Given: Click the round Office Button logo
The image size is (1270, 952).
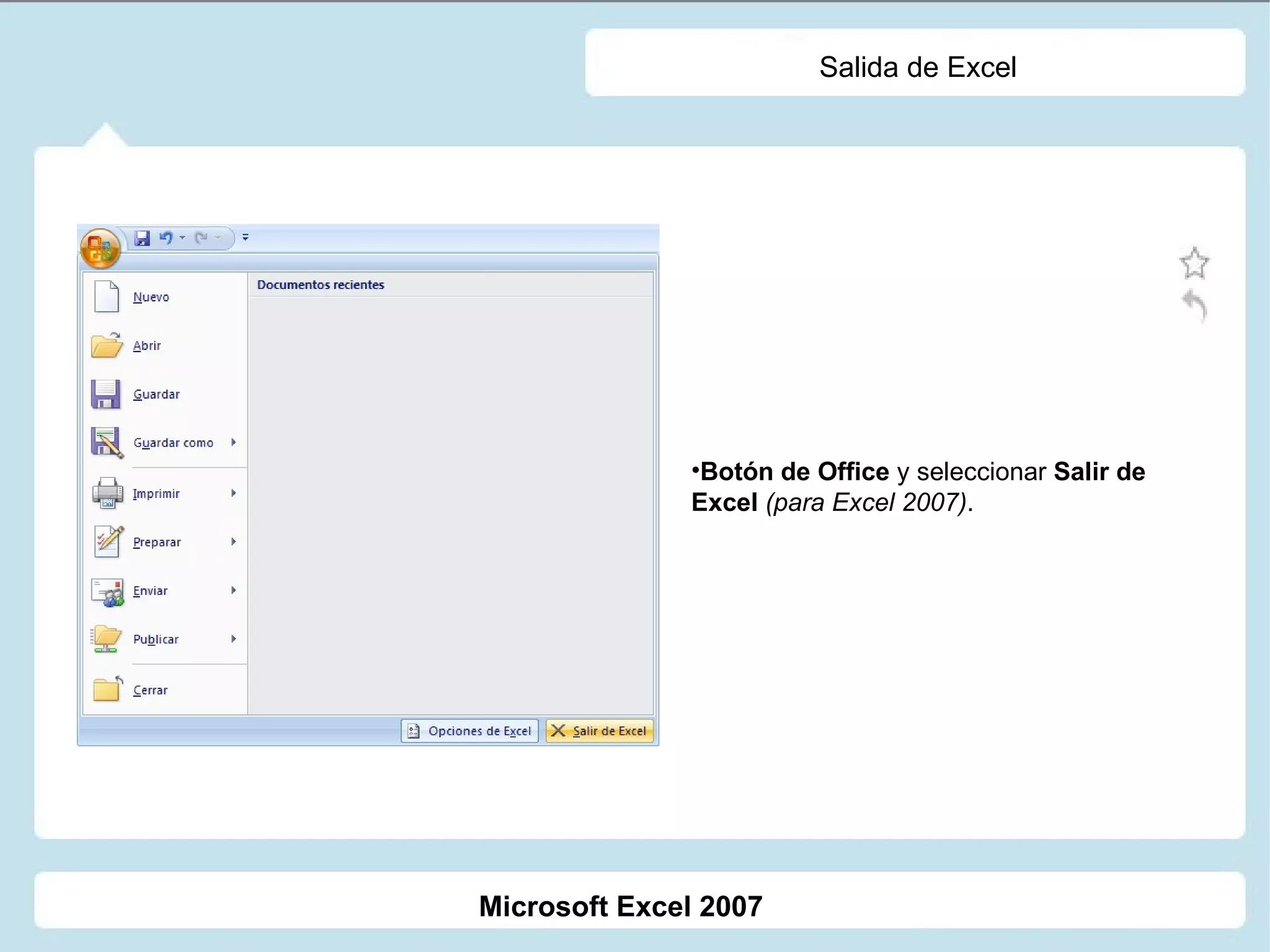Looking at the screenshot, I should [100, 249].
